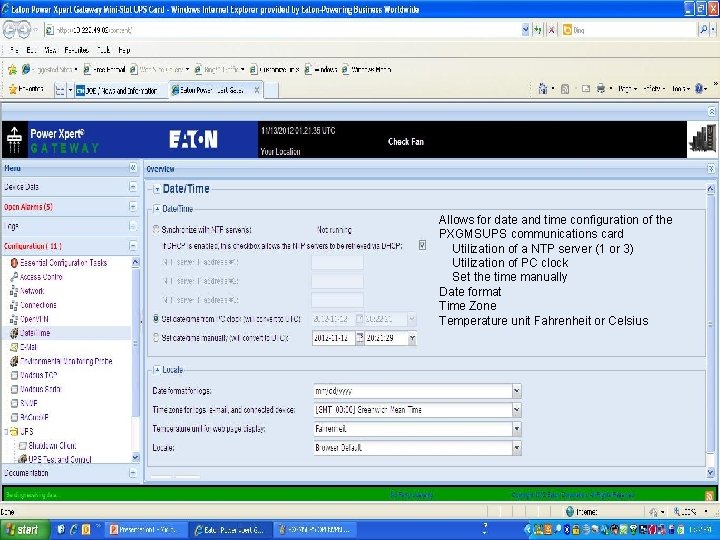The image size is (720, 540).
Task: Click the IE Feeds toolbar icon
Action: (x=565, y=89)
